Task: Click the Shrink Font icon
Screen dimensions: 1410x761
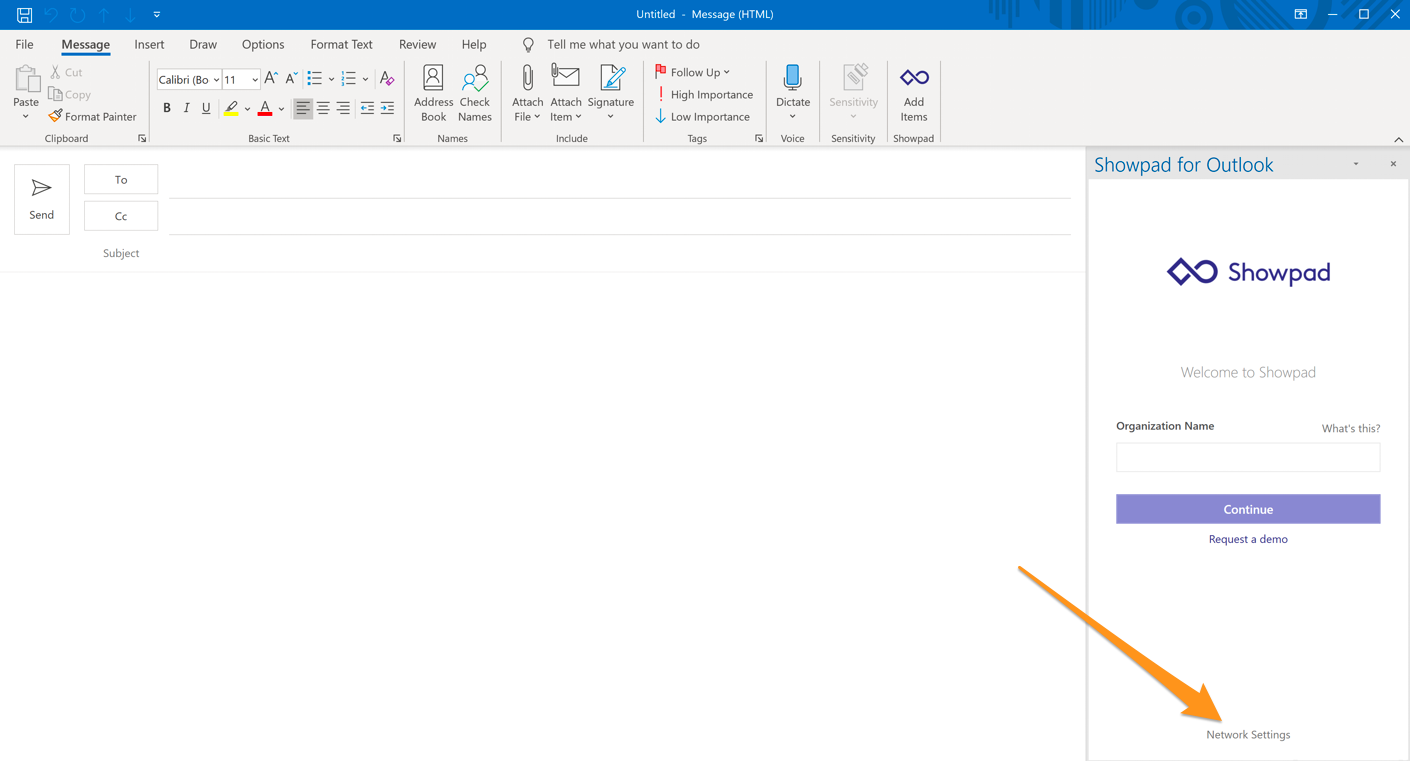Action: pyautogui.click(x=291, y=79)
